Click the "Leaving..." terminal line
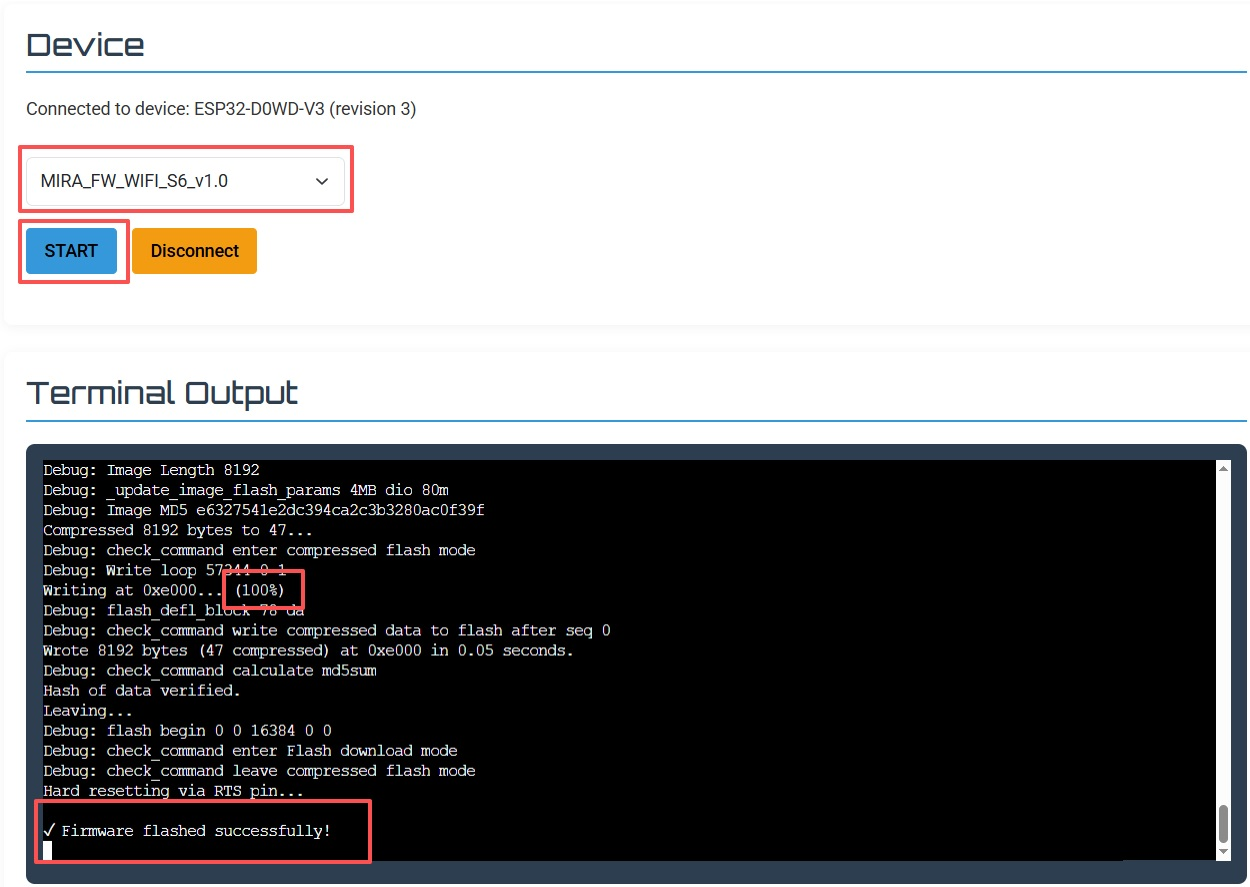Viewport: 1250px width, 887px height. point(88,711)
